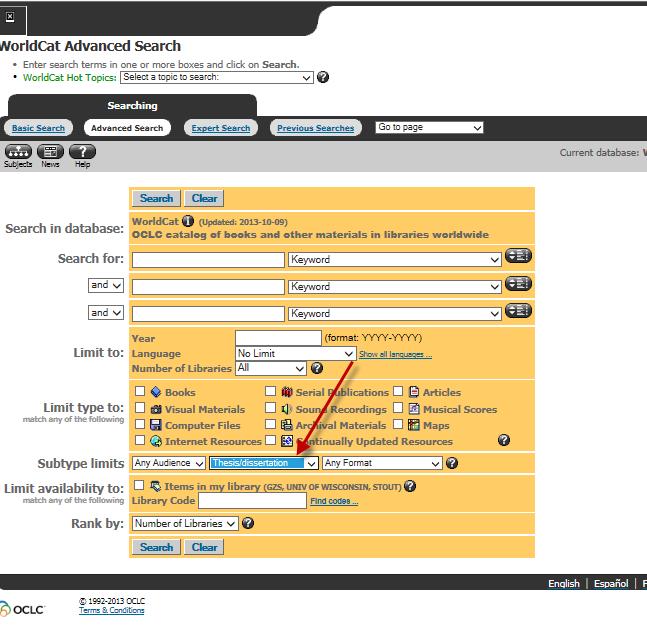Enable Items in my library checkbox

click(139, 485)
